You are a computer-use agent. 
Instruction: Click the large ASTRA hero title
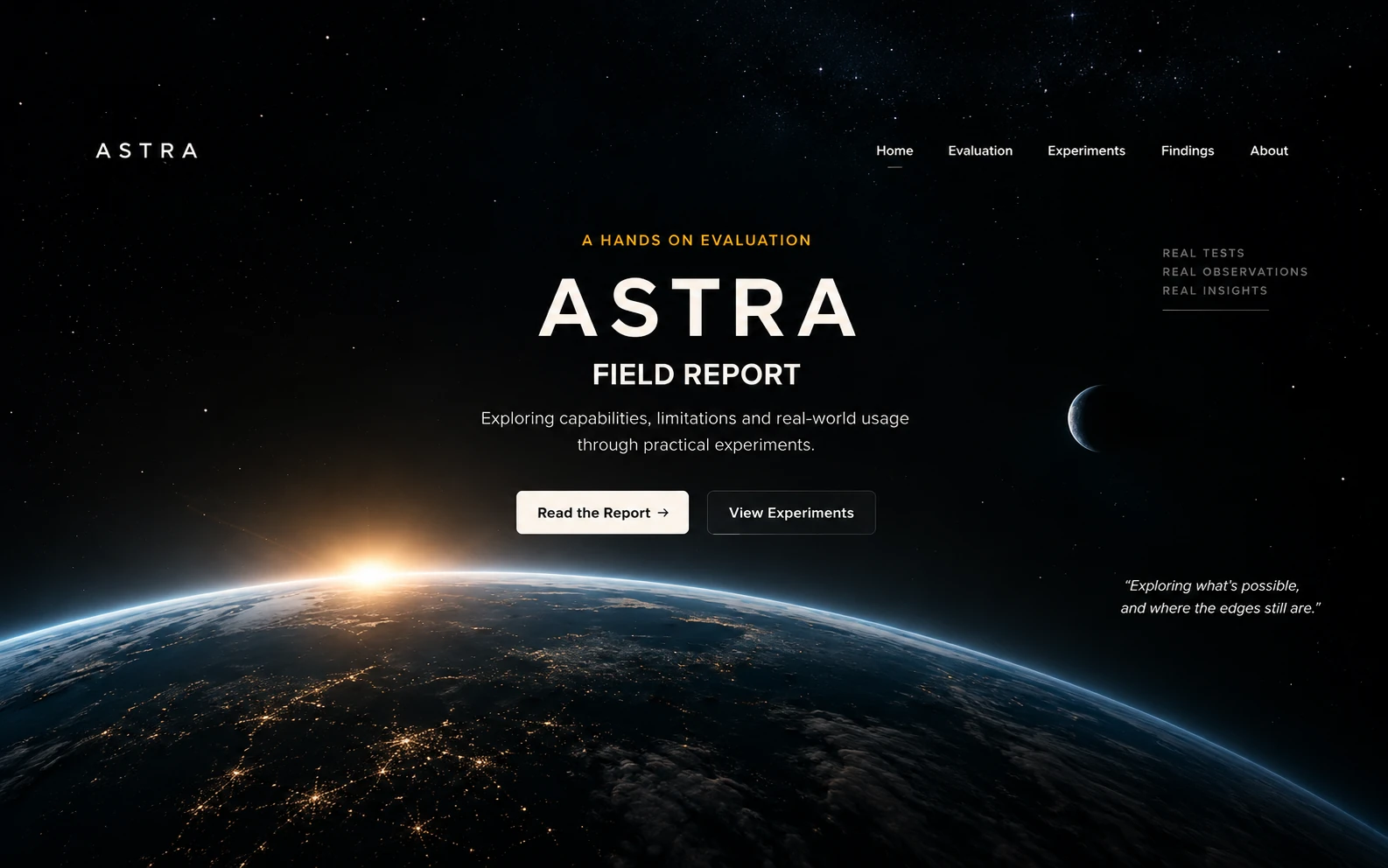[698, 308]
